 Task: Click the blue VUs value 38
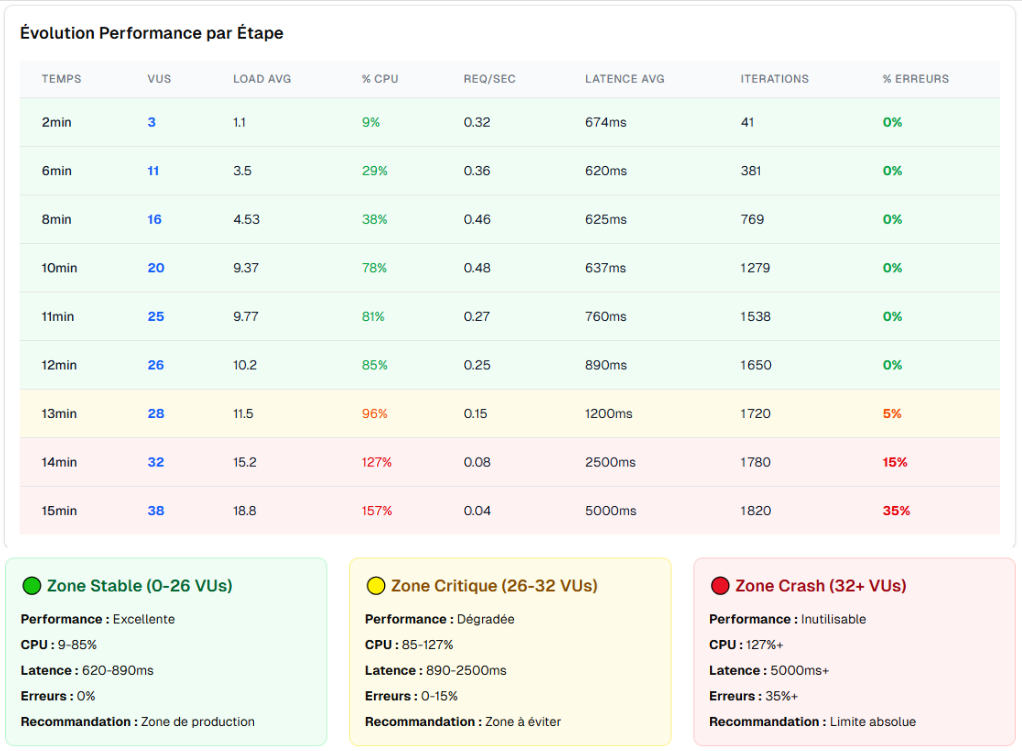click(156, 511)
